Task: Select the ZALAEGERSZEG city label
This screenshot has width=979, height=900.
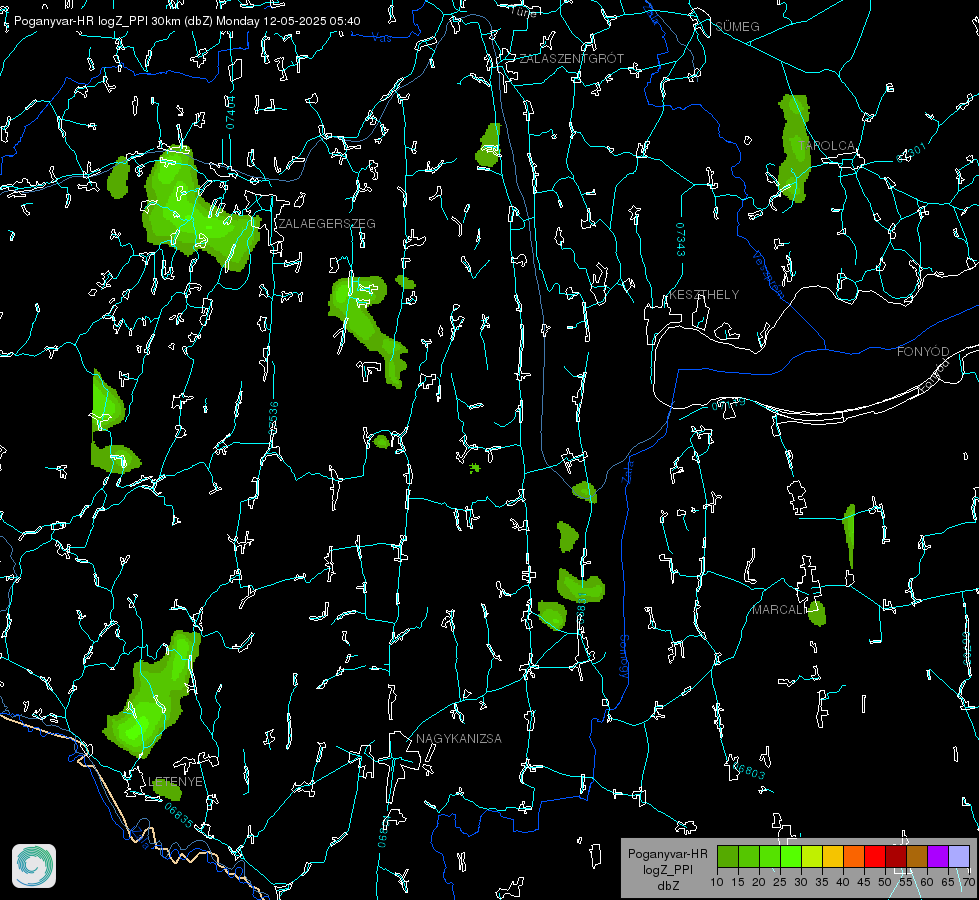Action: click(327, 224)
